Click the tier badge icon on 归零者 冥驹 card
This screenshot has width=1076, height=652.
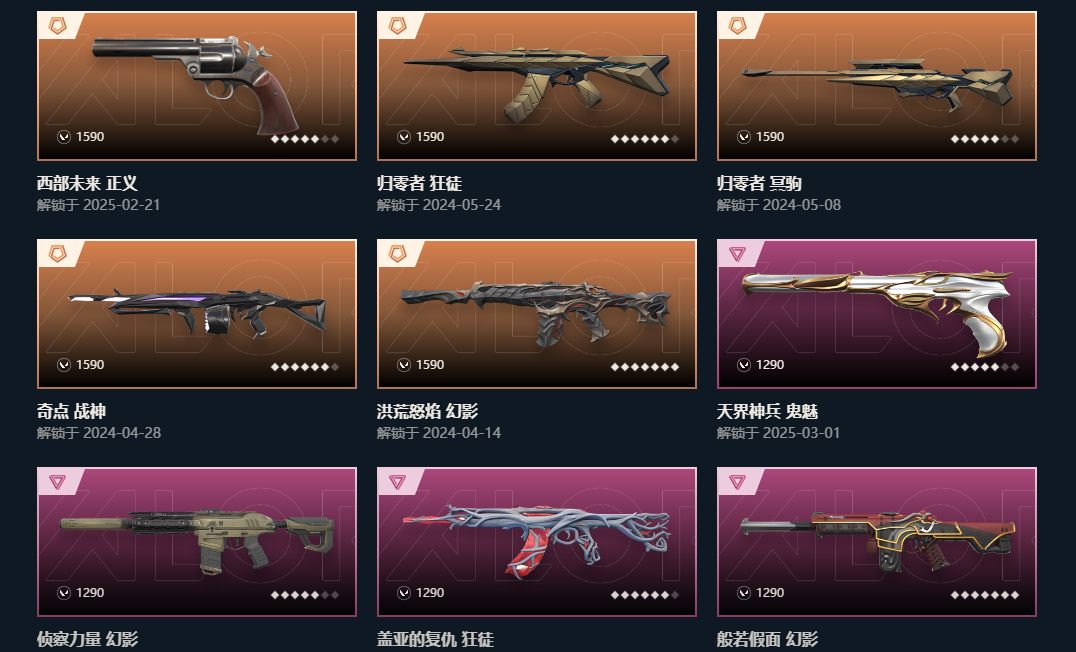tap(737, 26)
